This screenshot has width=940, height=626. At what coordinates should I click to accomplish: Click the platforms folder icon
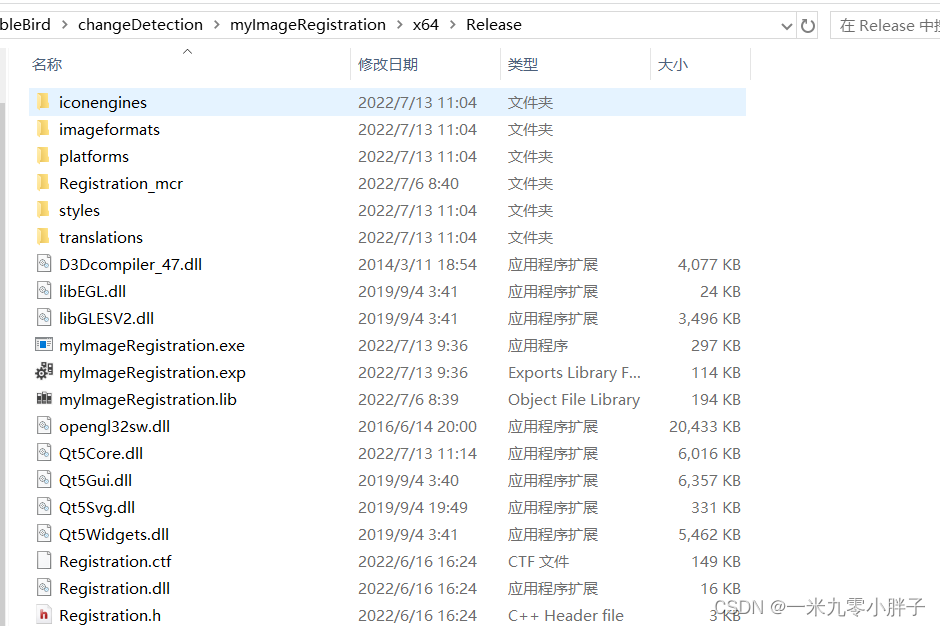pos(43,156)
